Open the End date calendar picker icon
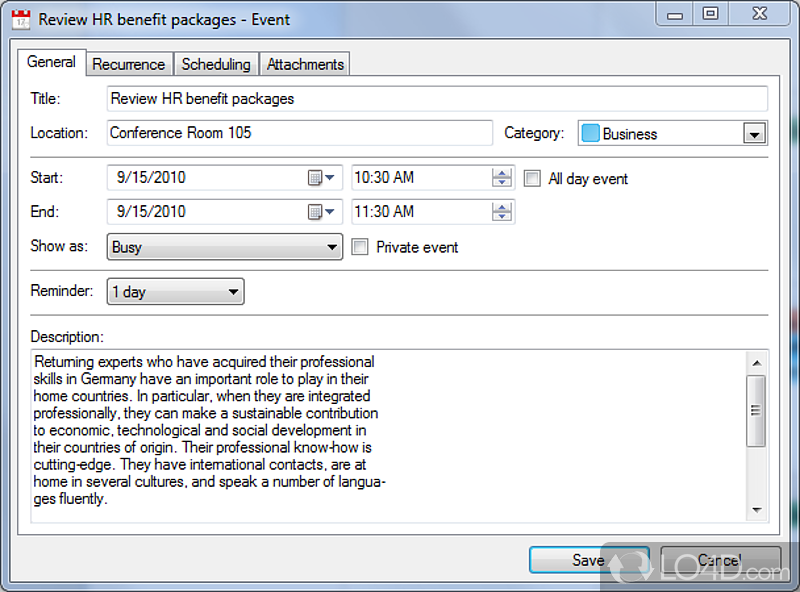 click(315, 212)
